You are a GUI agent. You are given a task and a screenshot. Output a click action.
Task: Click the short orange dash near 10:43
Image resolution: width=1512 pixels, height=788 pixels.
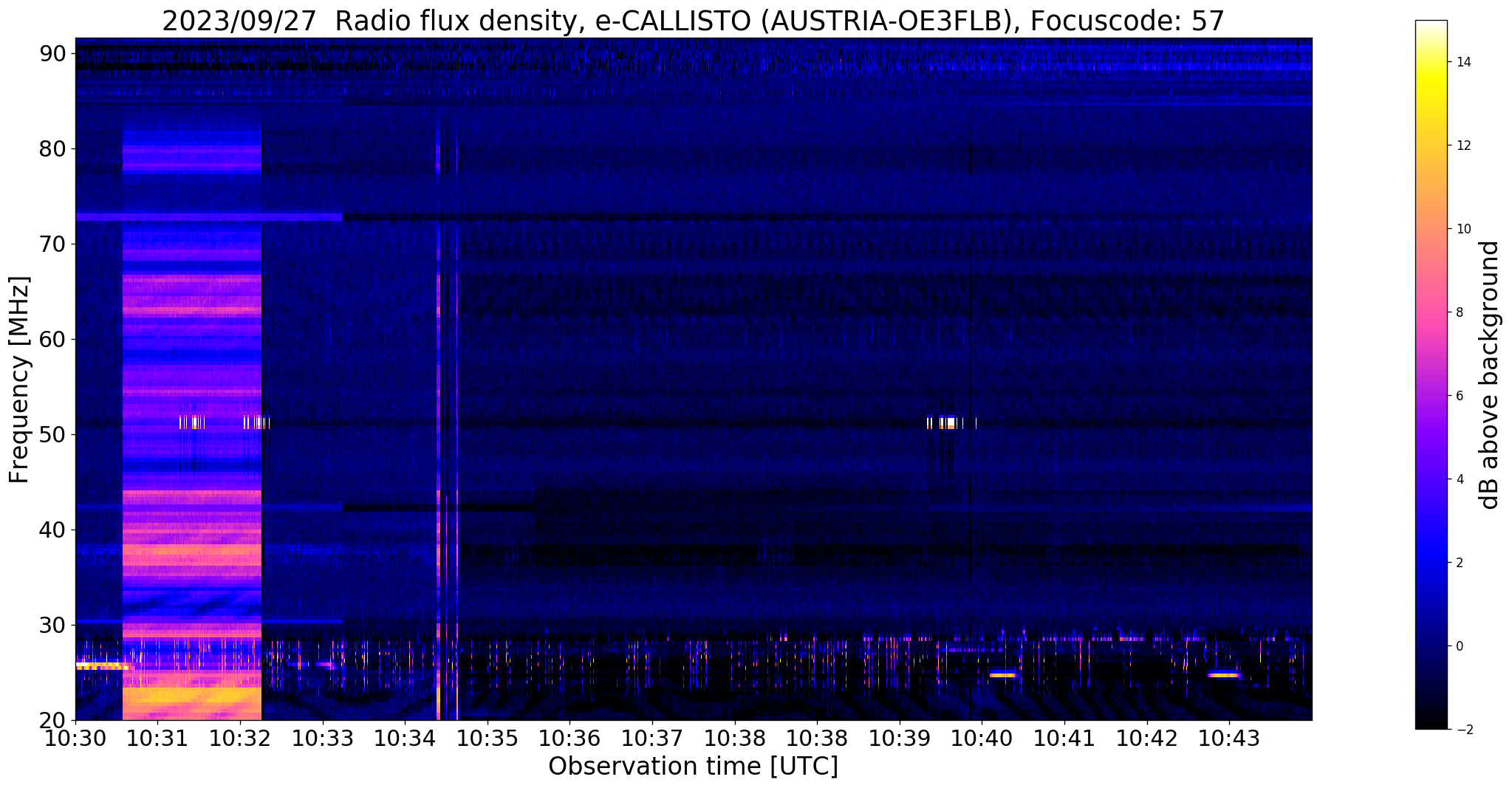click(x=1224, y=675)
